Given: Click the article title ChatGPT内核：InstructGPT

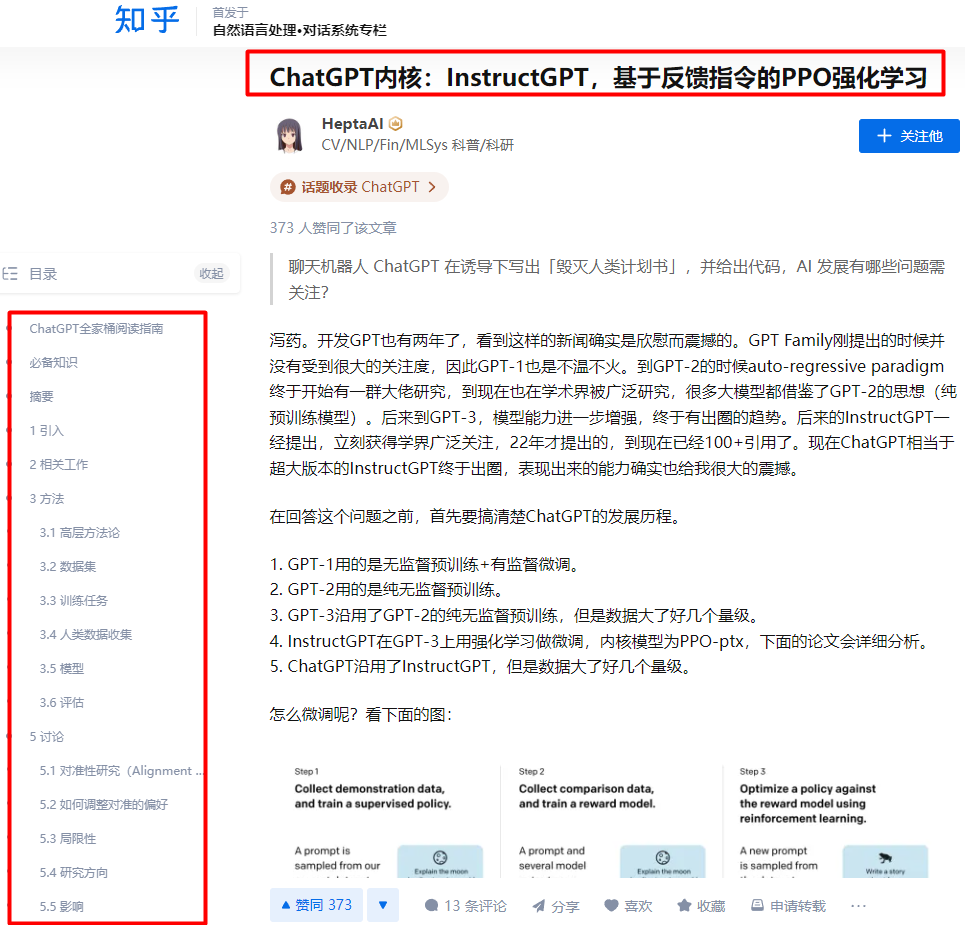Looking at the screenshot, I should pyautogui.click(x=598, y=78).
